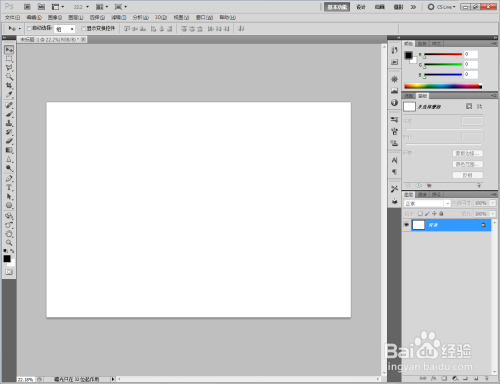Select the Horizontal Type tool
The width and height of the screenshot is (500, 384).
point(9,188)
